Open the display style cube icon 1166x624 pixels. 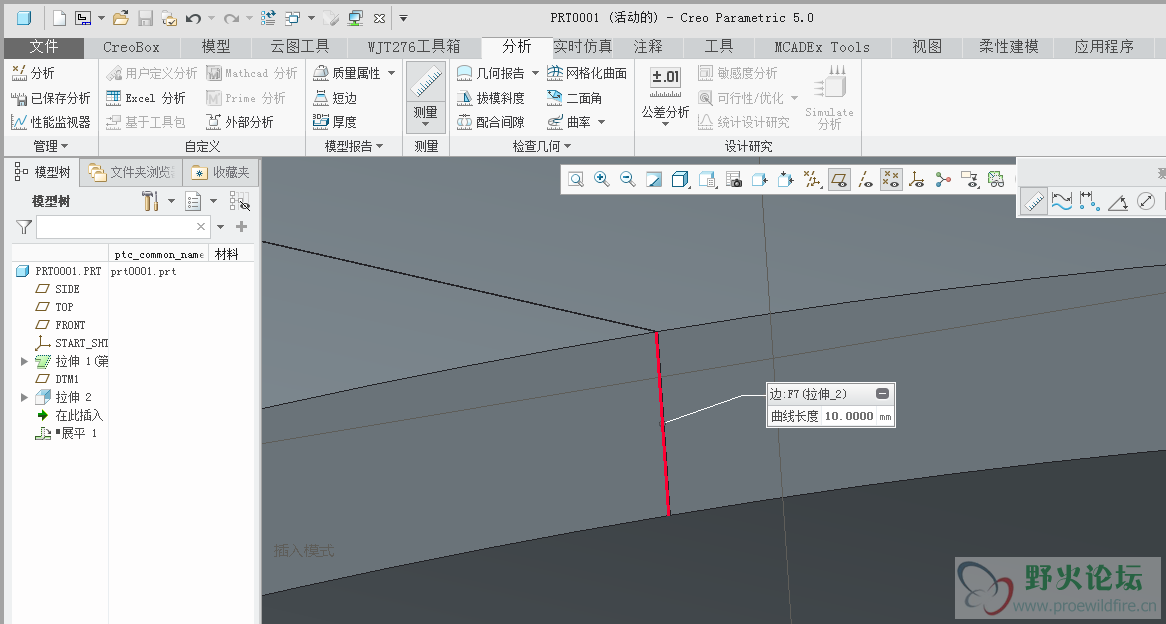click(680, 179)
